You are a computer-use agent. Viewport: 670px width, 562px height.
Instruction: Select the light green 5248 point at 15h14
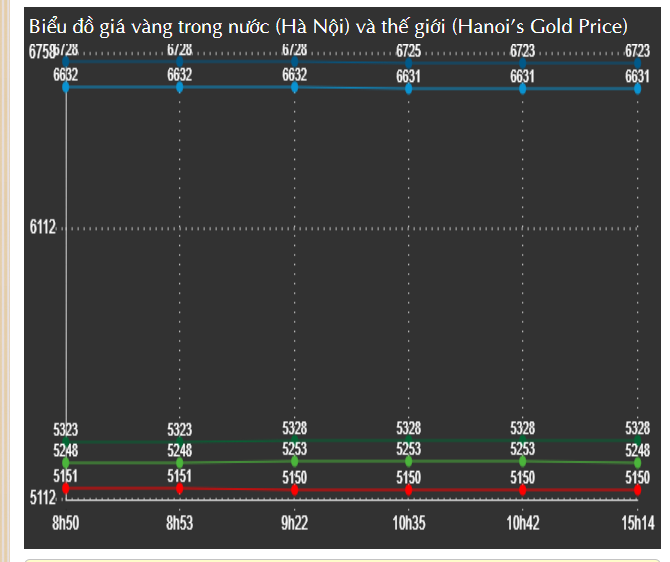tap(638, 463)
